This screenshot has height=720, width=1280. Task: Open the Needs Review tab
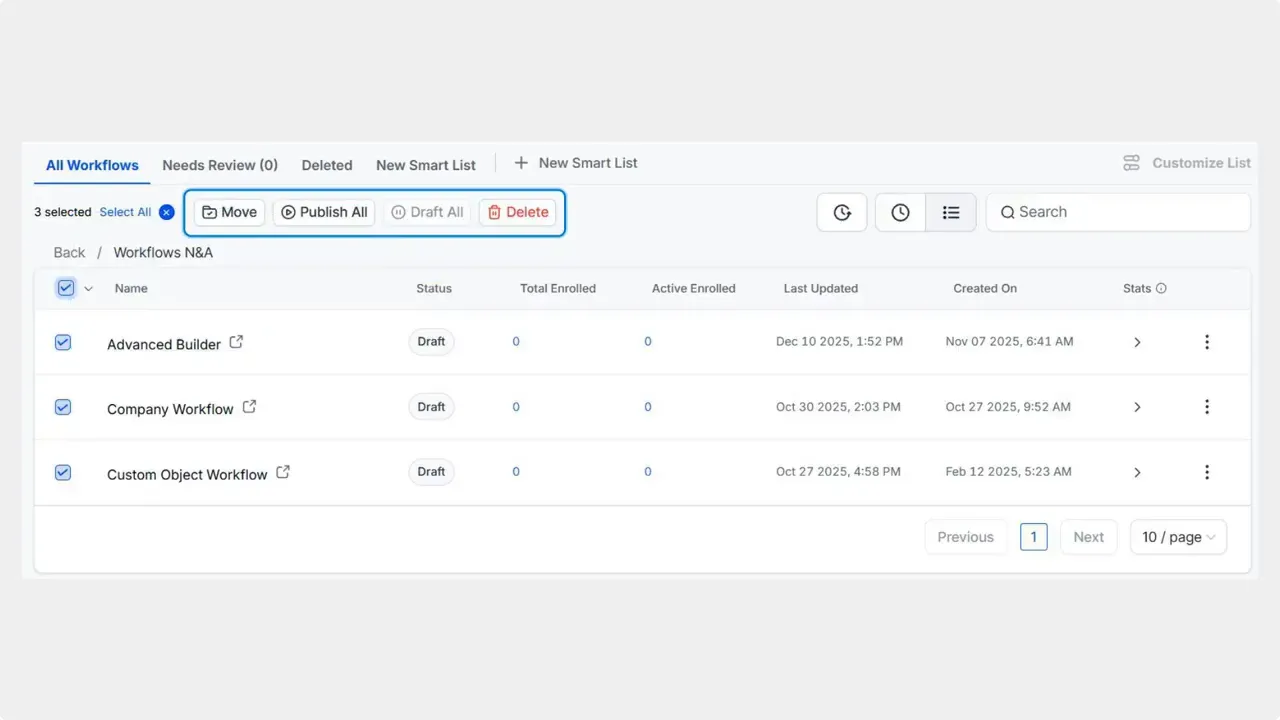coord(219,165)
